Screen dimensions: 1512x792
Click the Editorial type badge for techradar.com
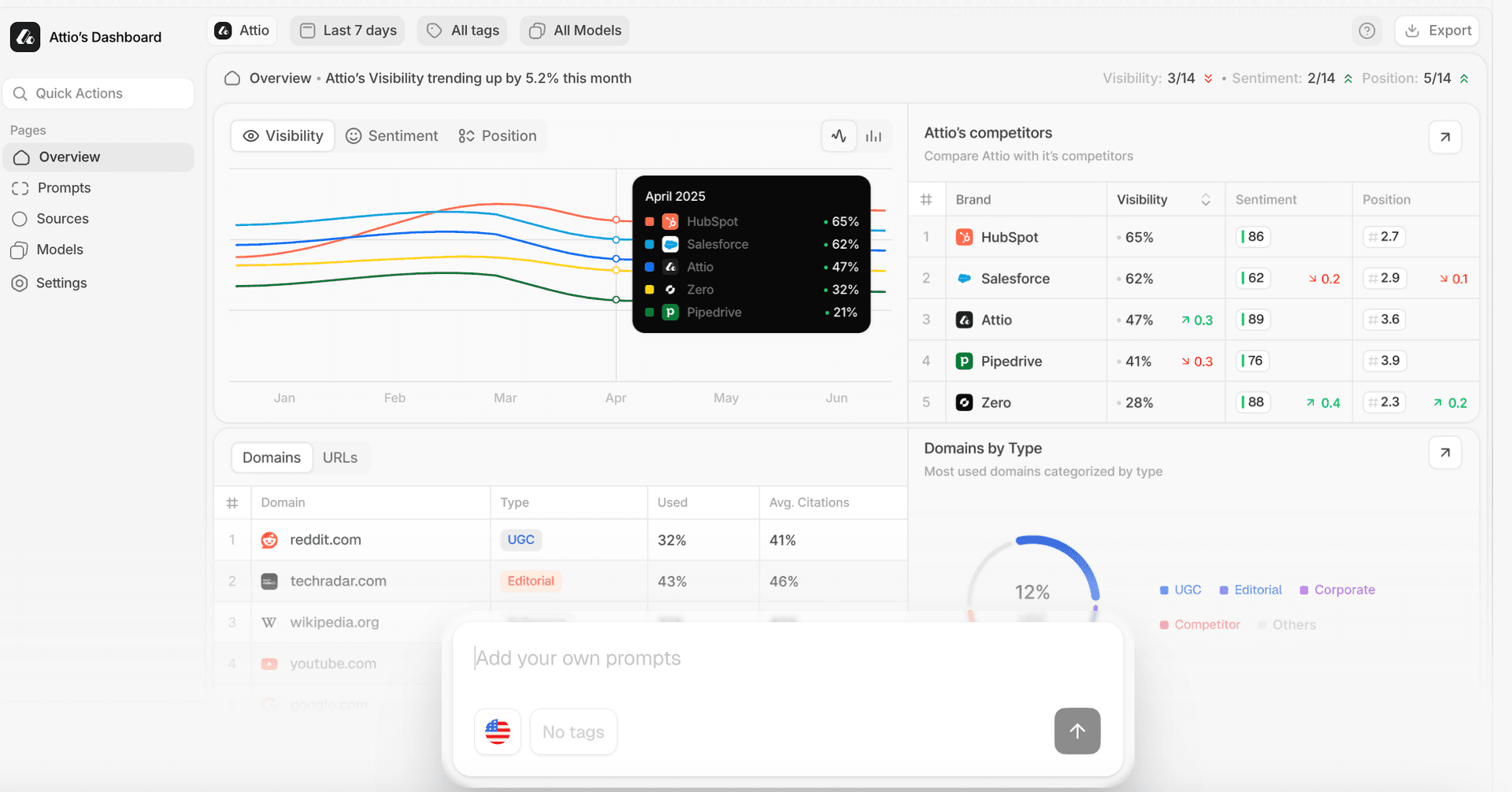(531, 582)
